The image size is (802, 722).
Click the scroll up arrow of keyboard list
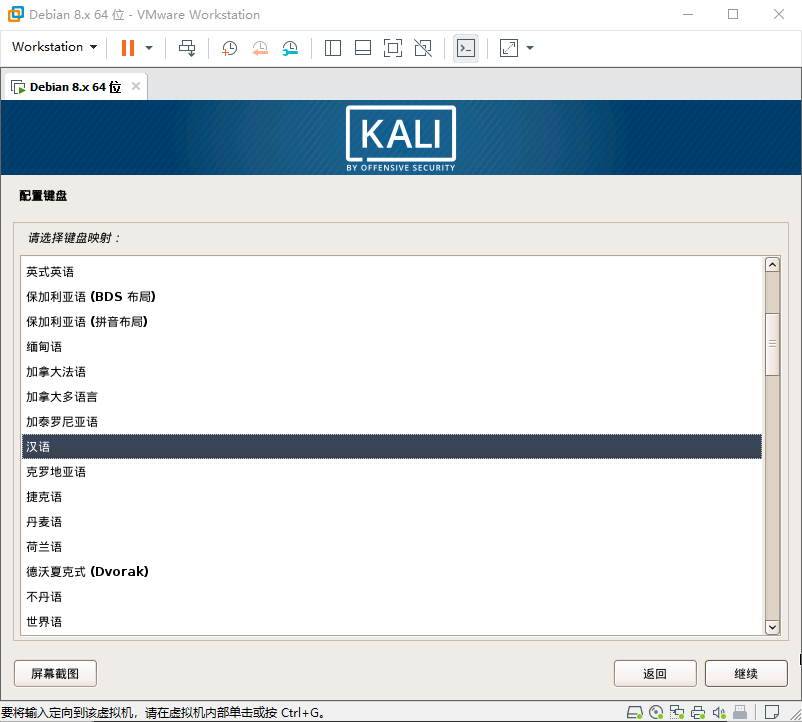772,264
